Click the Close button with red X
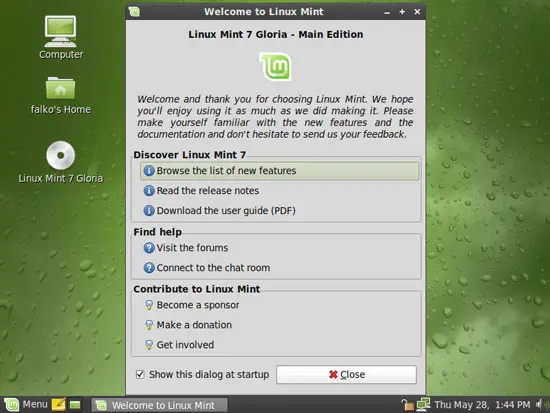Viewport: 550px width, 413px height. tap(347, 374)
